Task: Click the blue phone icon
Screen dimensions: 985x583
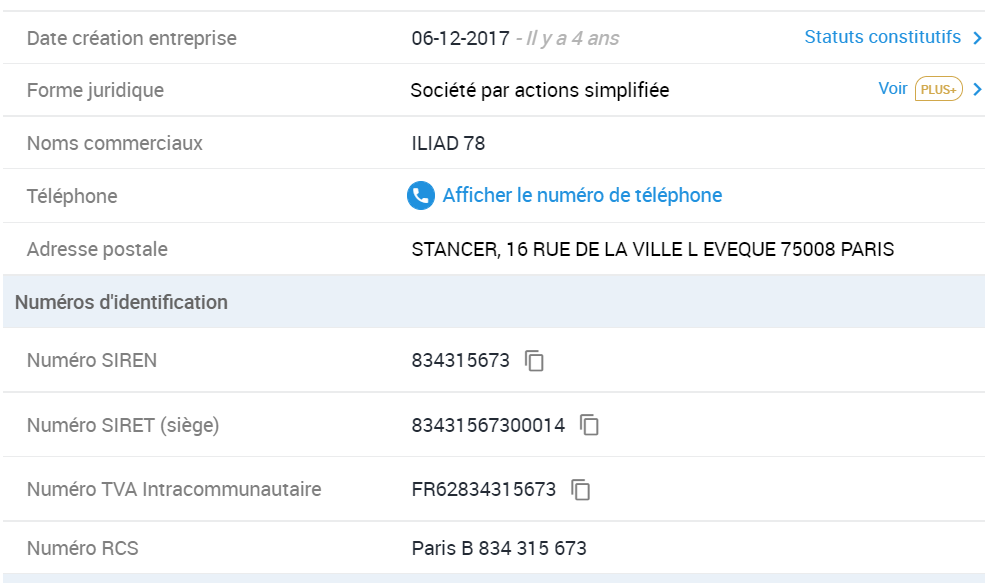Action: [421, 195]
